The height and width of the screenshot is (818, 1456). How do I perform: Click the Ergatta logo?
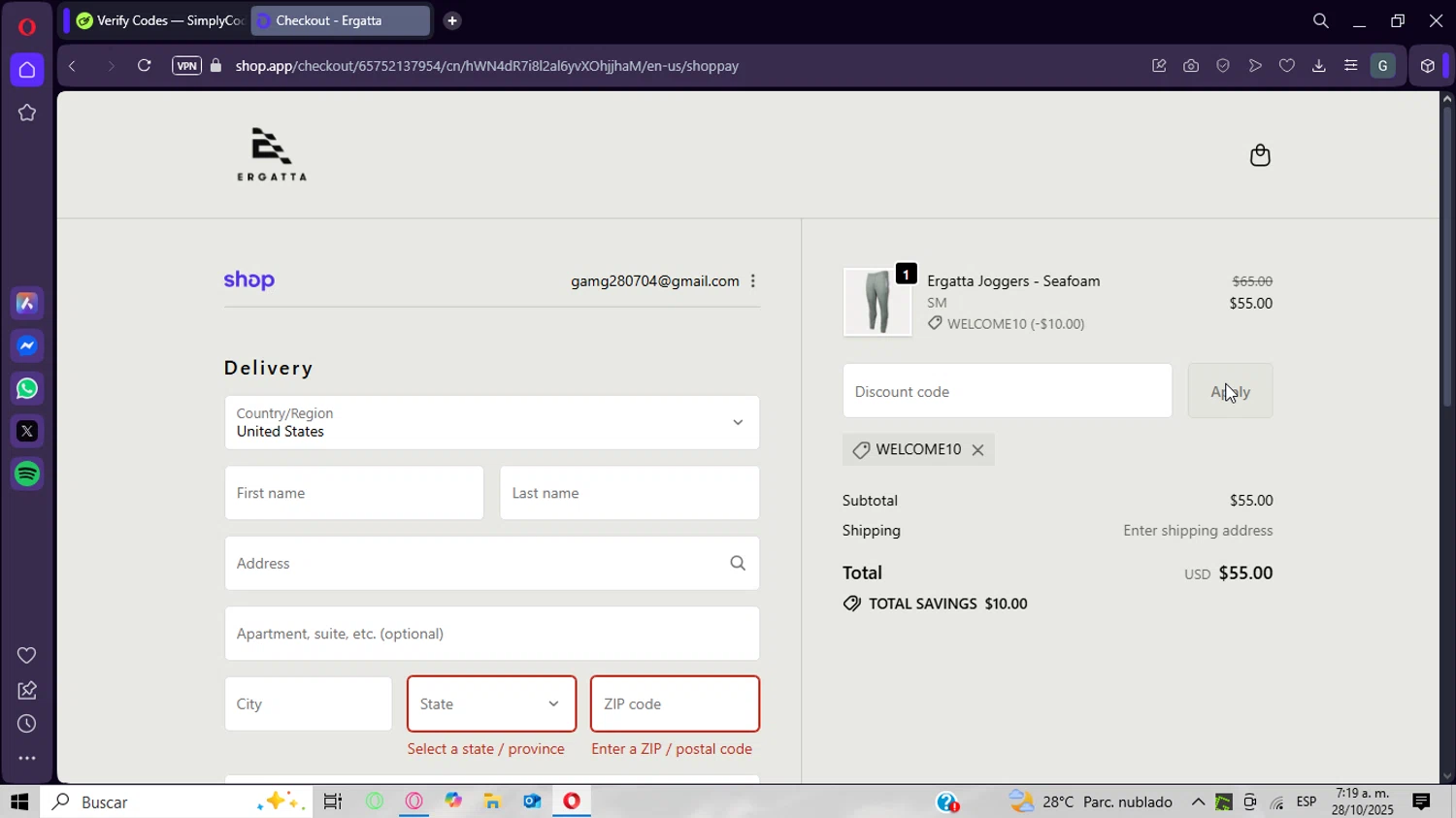[272, 154]
